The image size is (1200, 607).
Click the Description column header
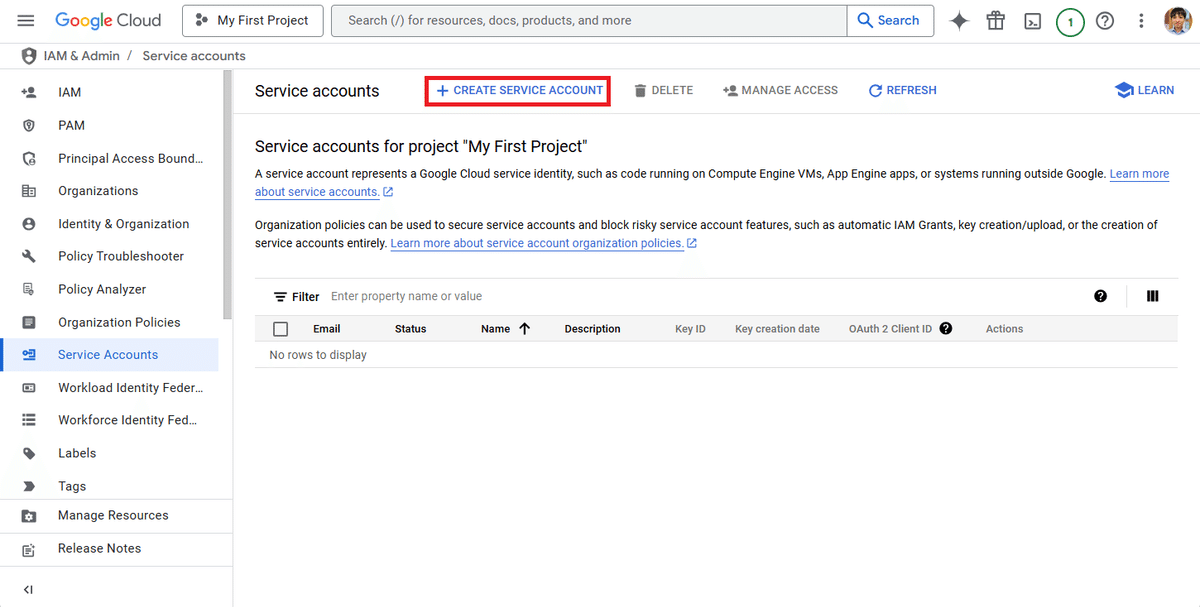(592, 329)
